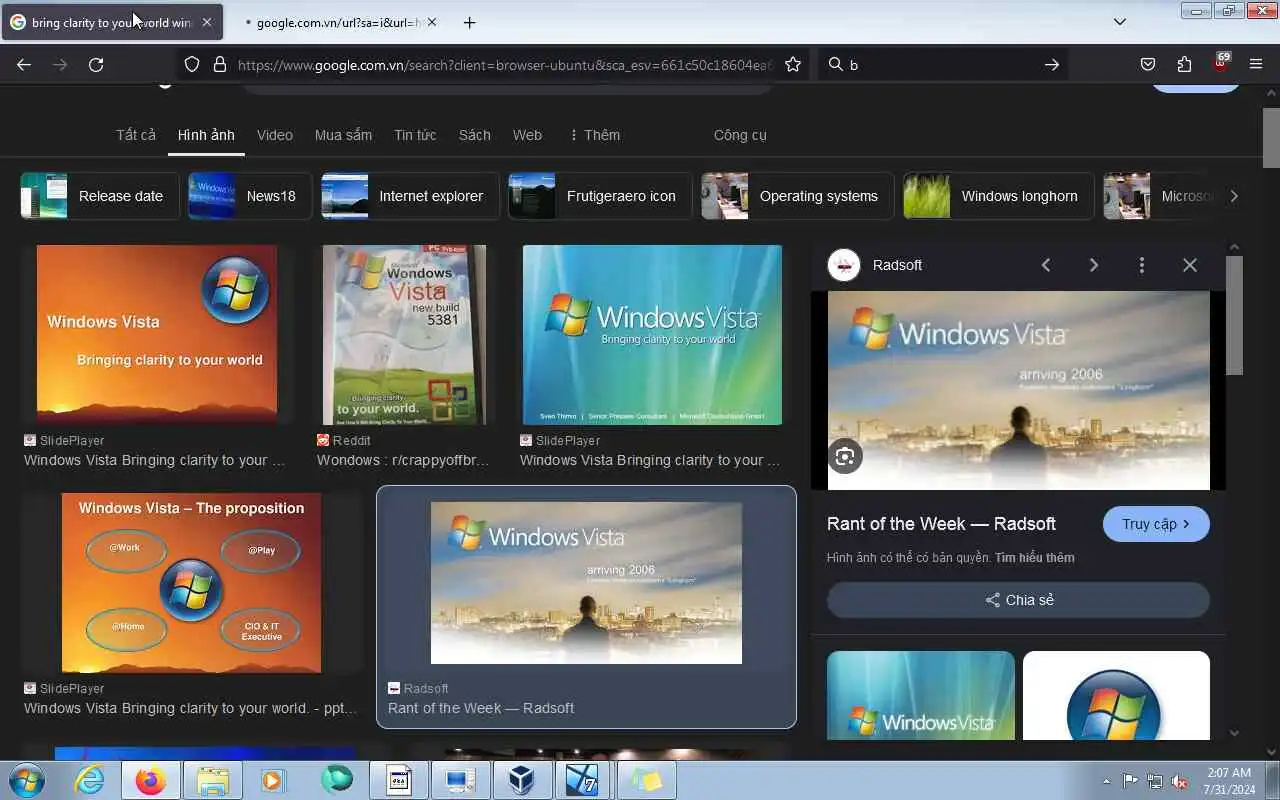Filter by Frutigeraero icon chip
The width and height of the screenshot is (1280, 800).
pos(600,196)
